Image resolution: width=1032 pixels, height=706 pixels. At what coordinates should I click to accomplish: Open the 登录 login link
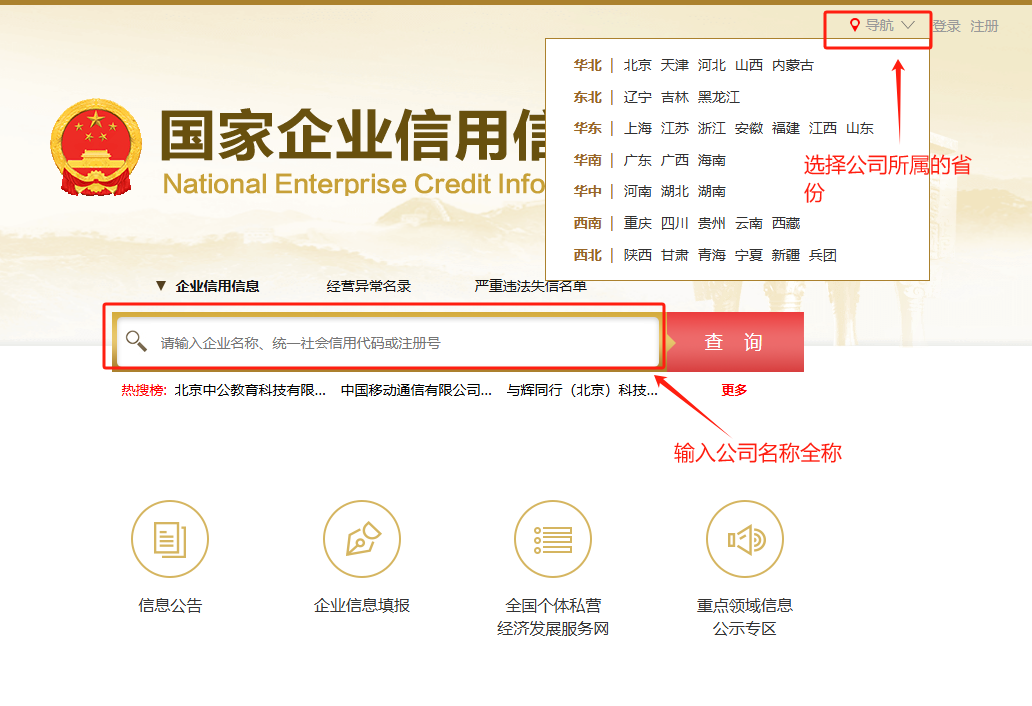946,26
